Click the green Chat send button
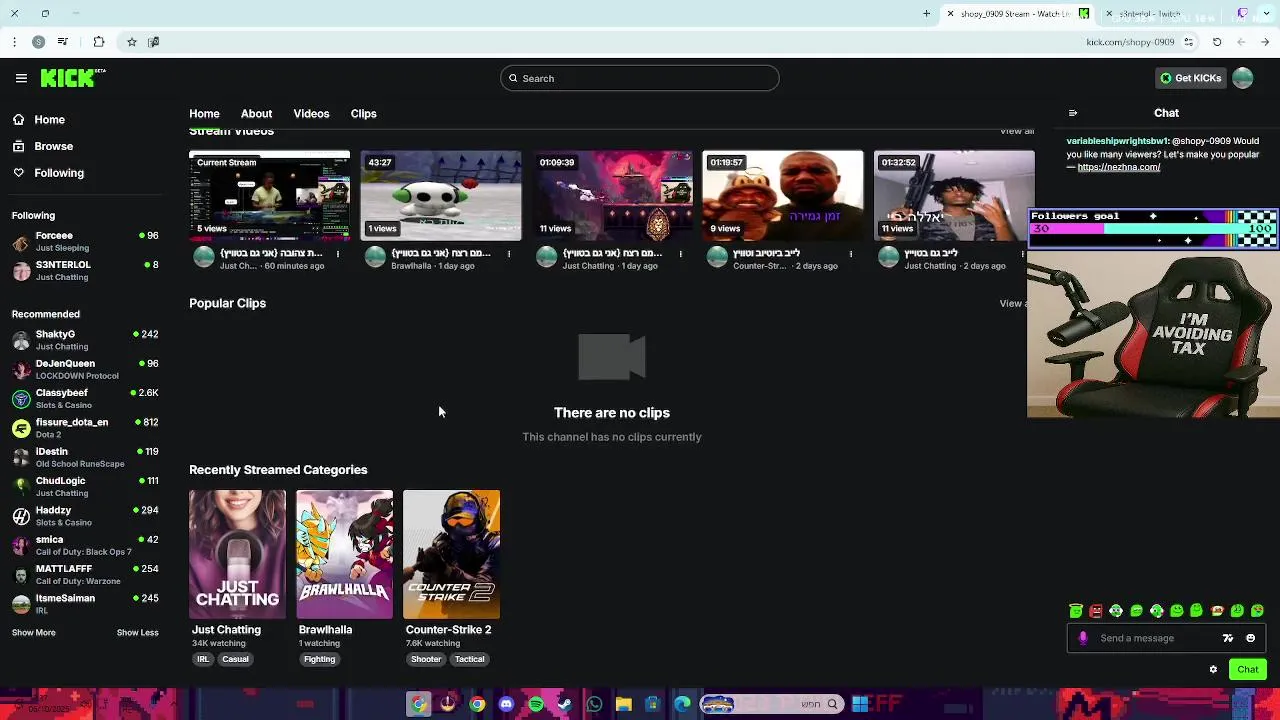 click(x=1248, y=670)
